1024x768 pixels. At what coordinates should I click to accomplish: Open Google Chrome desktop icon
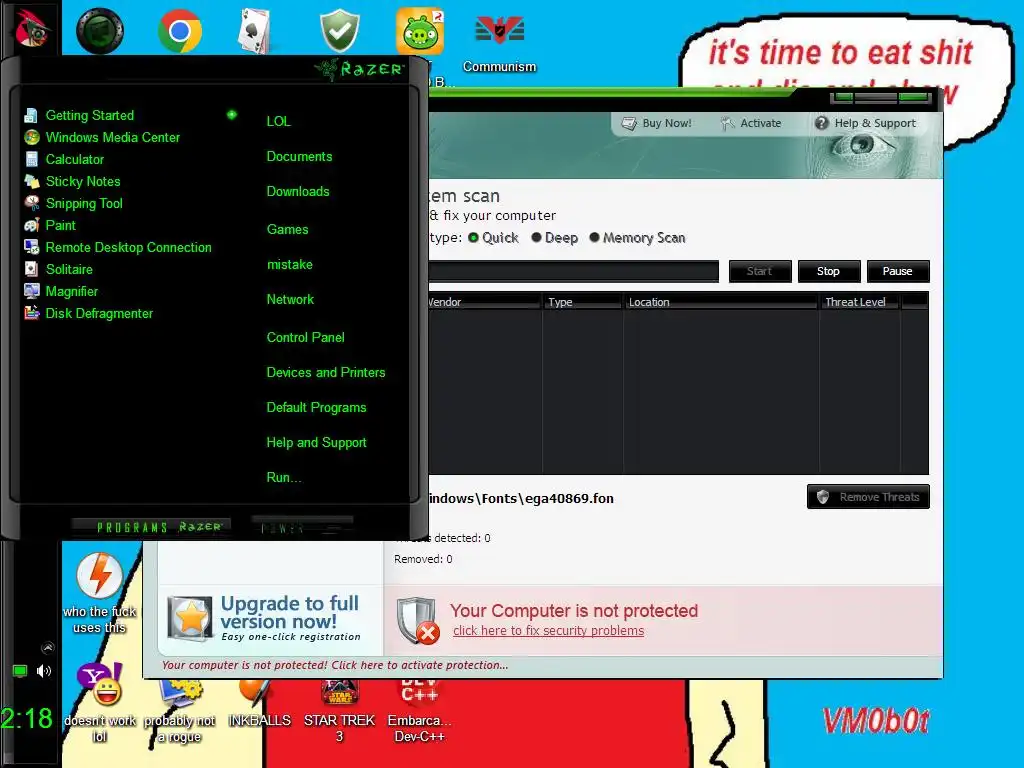(x=180, y=31)
